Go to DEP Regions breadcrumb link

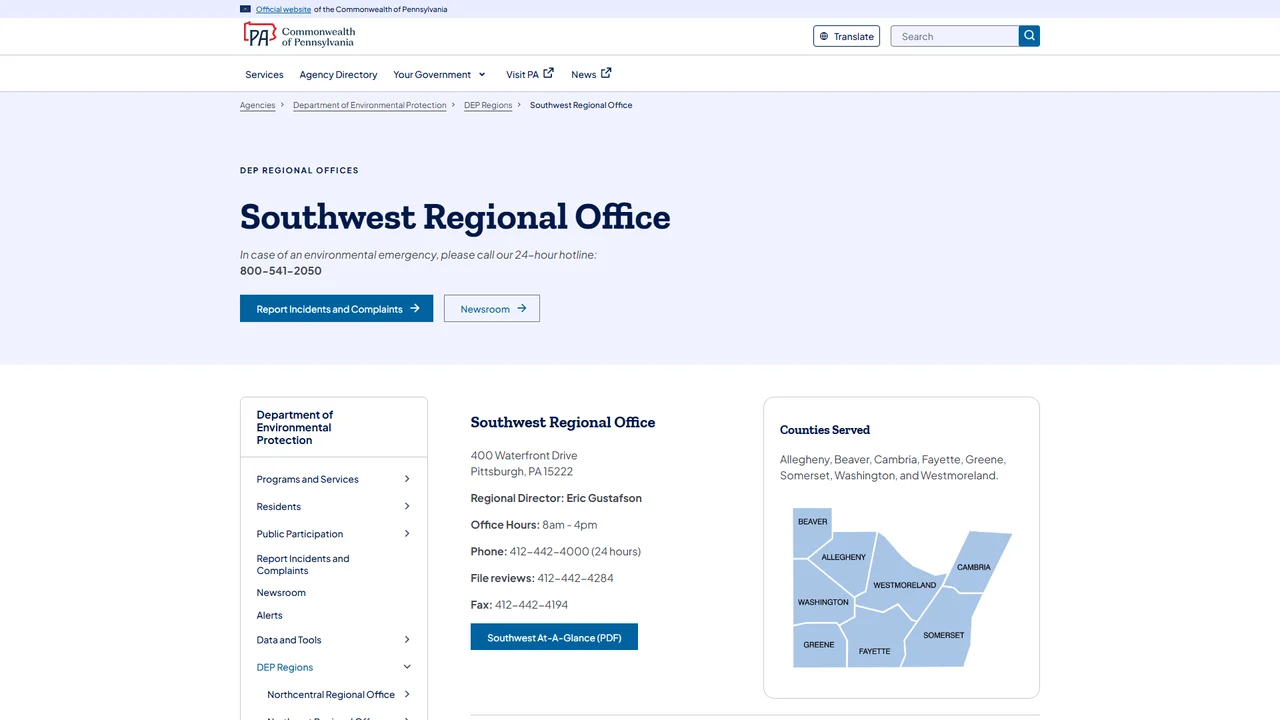point(488,105)
